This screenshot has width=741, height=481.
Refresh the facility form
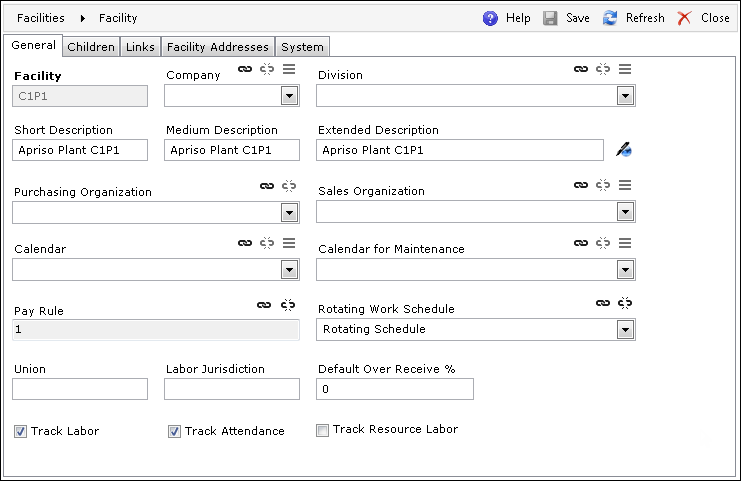click(x=633, y=18)
